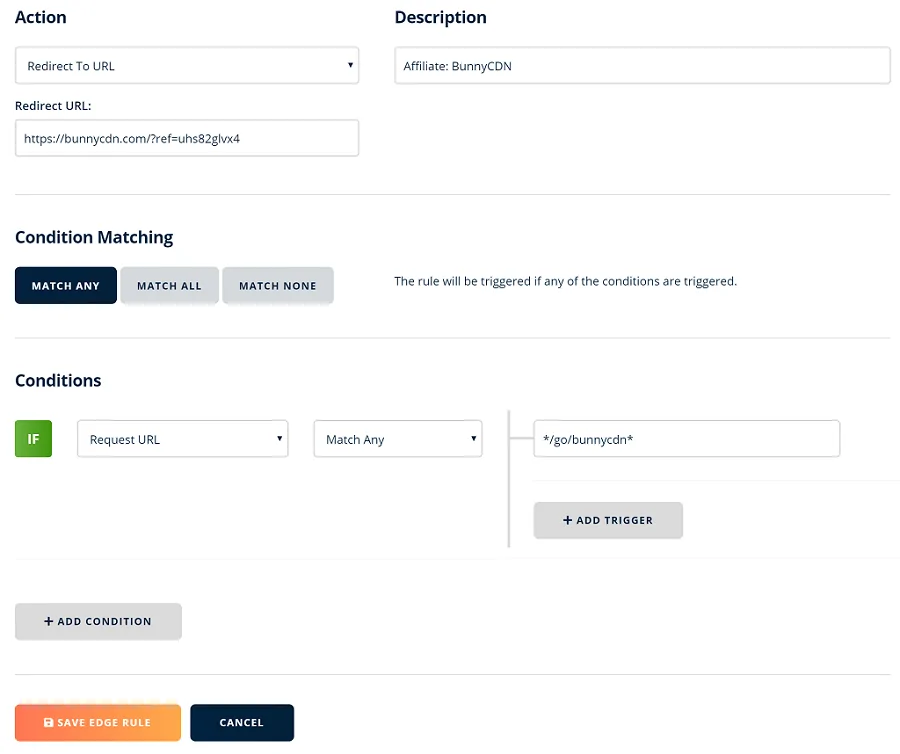Save the edge rule
This screenshot has height=754, width=900.
click(x=98, y=723)
